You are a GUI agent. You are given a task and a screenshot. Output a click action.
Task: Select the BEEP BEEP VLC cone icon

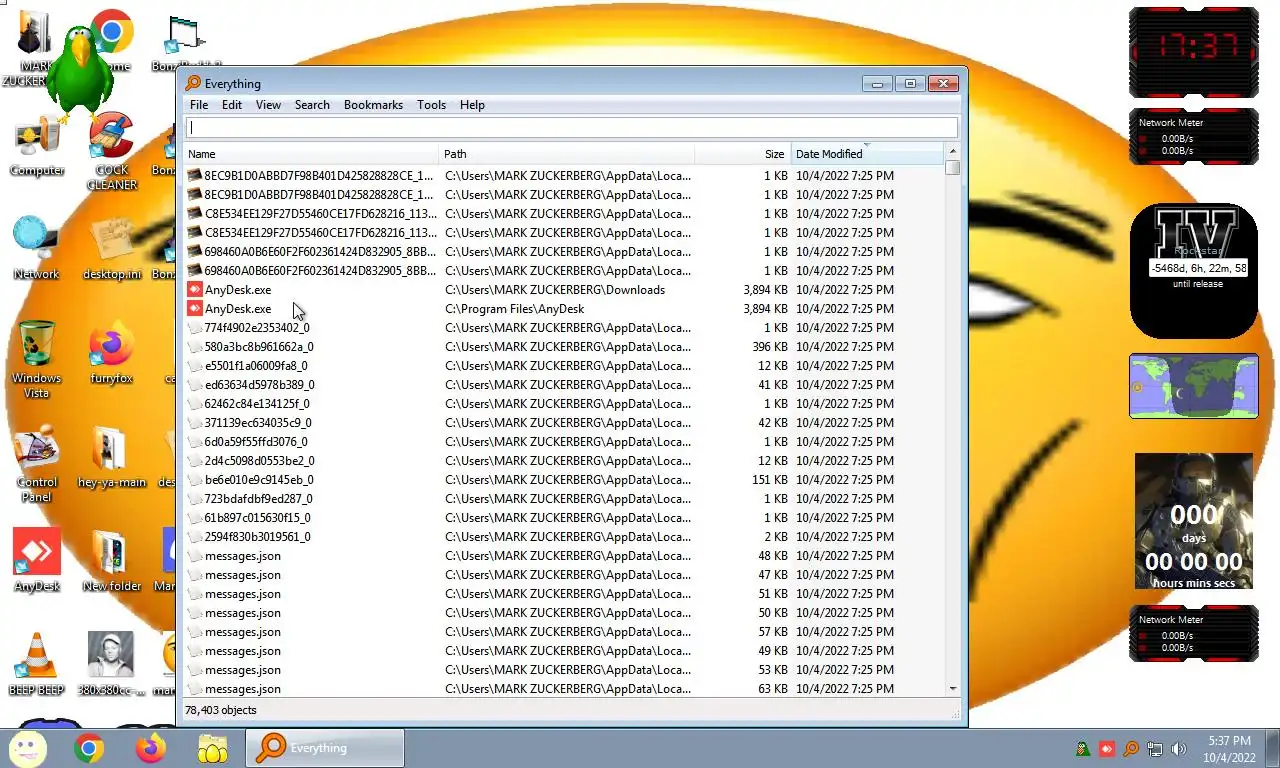37,665
